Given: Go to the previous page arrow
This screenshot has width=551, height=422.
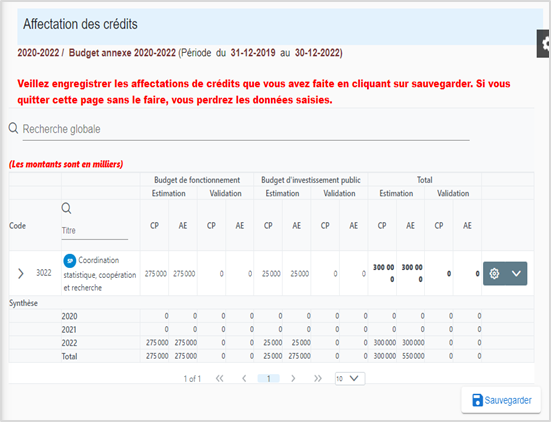Looking at the screenshot, I should coord(244,378).
